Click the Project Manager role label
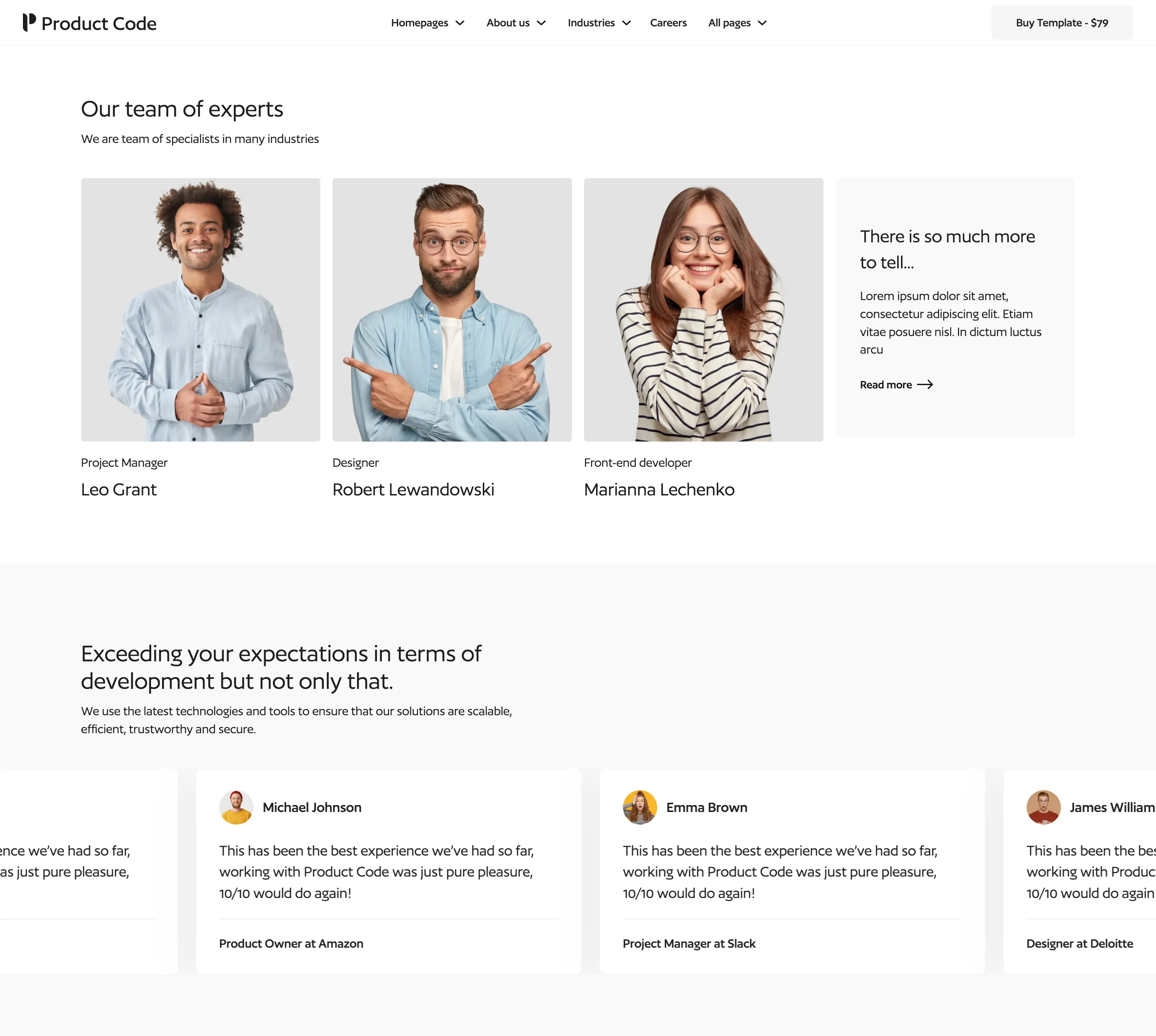Image resolution: width=1156 pixels, height=1036 pixels. click(x=124, y=463)
